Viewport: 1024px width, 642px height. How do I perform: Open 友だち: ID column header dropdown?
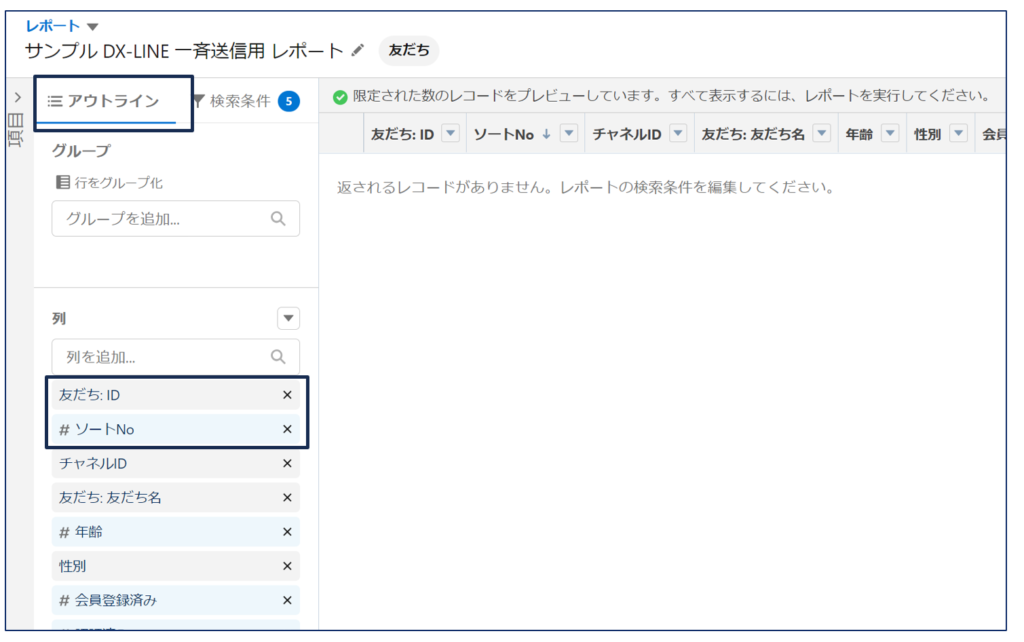(449, 134)
